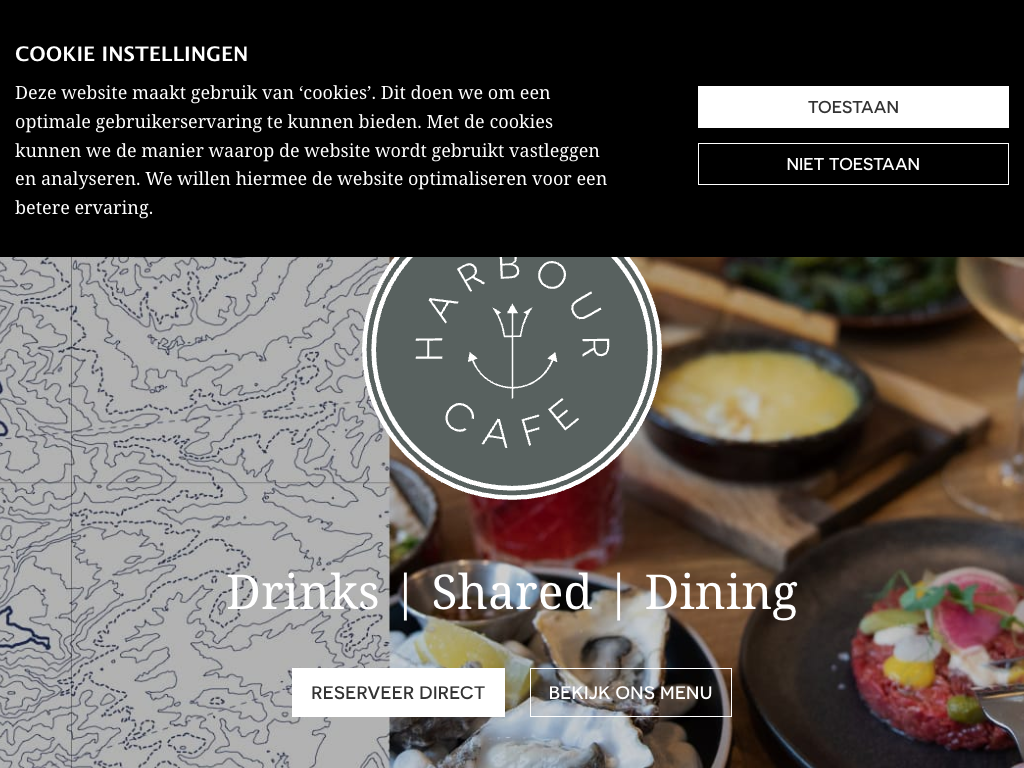1024x768 pixels.
Task: Select the word Dining in the headline
Action: pyautogui.click(x=721, y=593)
